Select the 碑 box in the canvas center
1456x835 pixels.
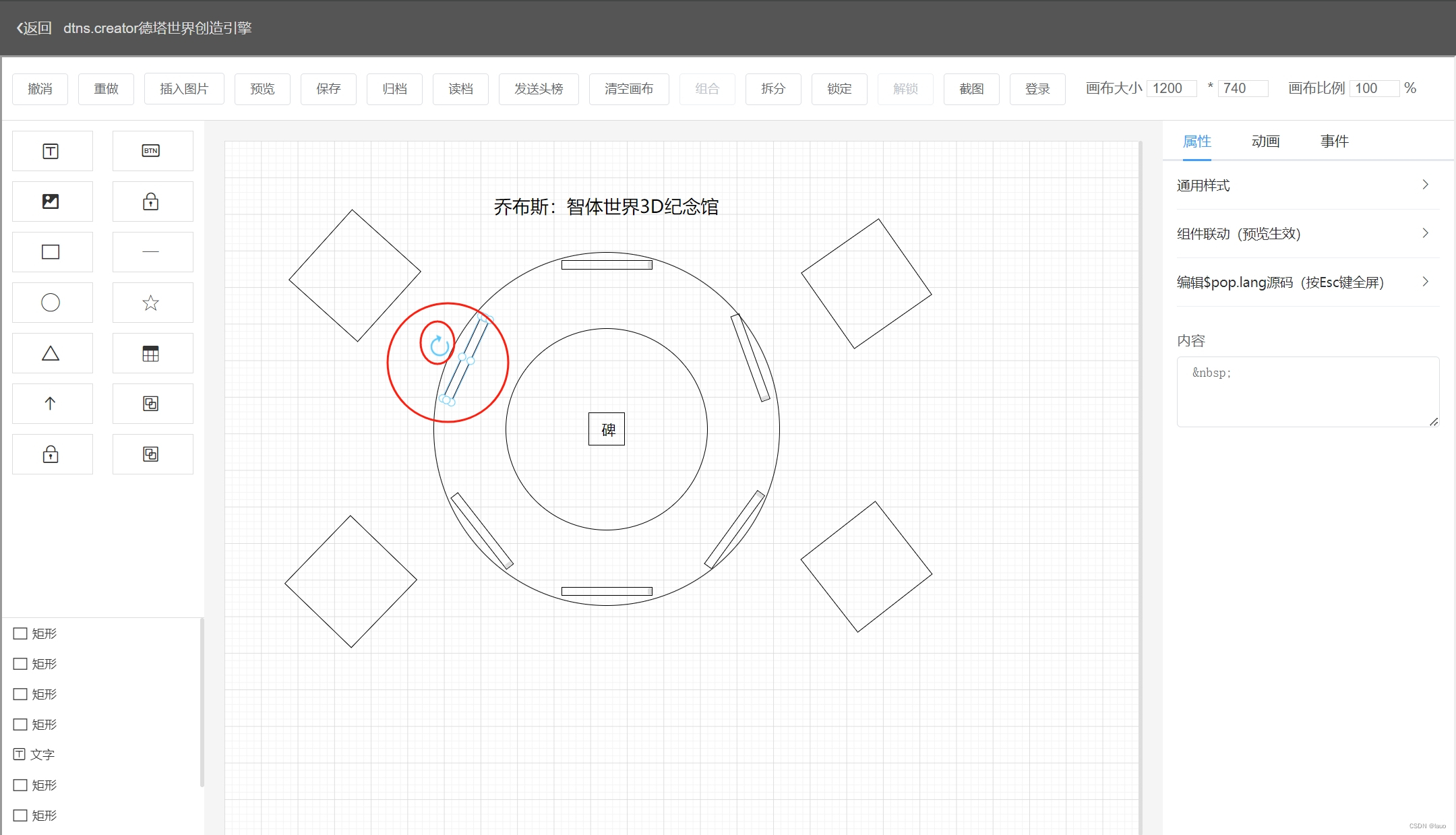(x=607, y=429)
